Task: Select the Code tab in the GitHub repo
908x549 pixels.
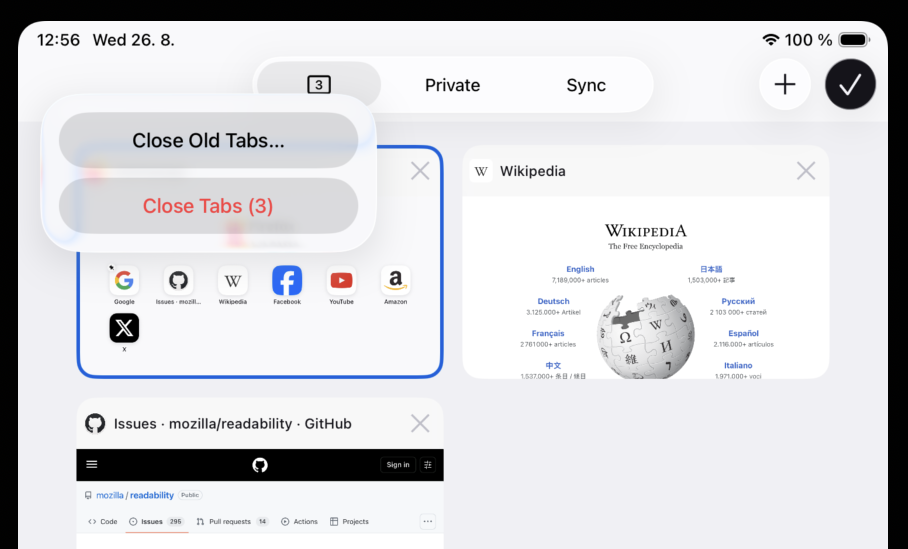Action: click(102, 521)
